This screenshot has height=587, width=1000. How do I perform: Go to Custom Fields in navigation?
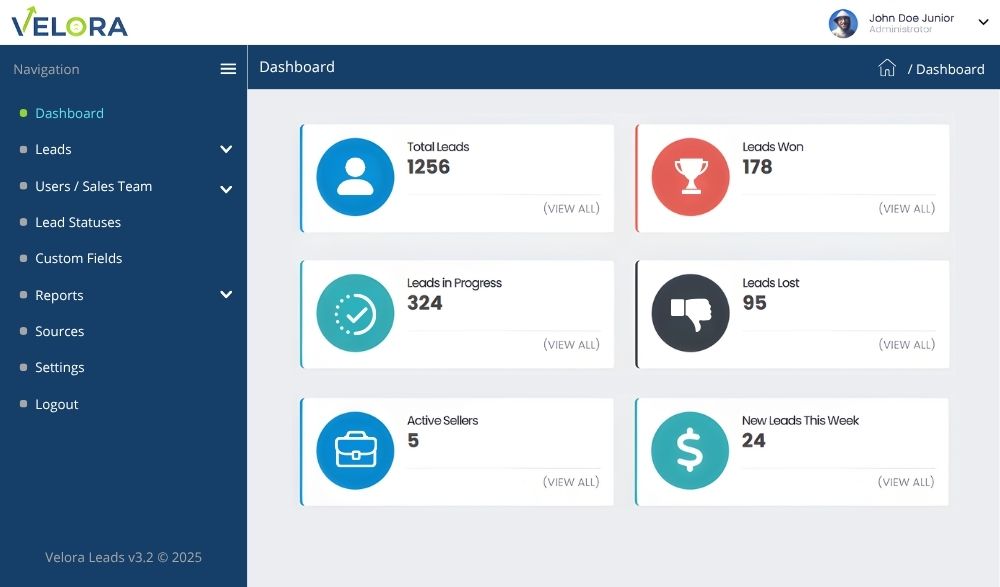(x=78, y=258)
